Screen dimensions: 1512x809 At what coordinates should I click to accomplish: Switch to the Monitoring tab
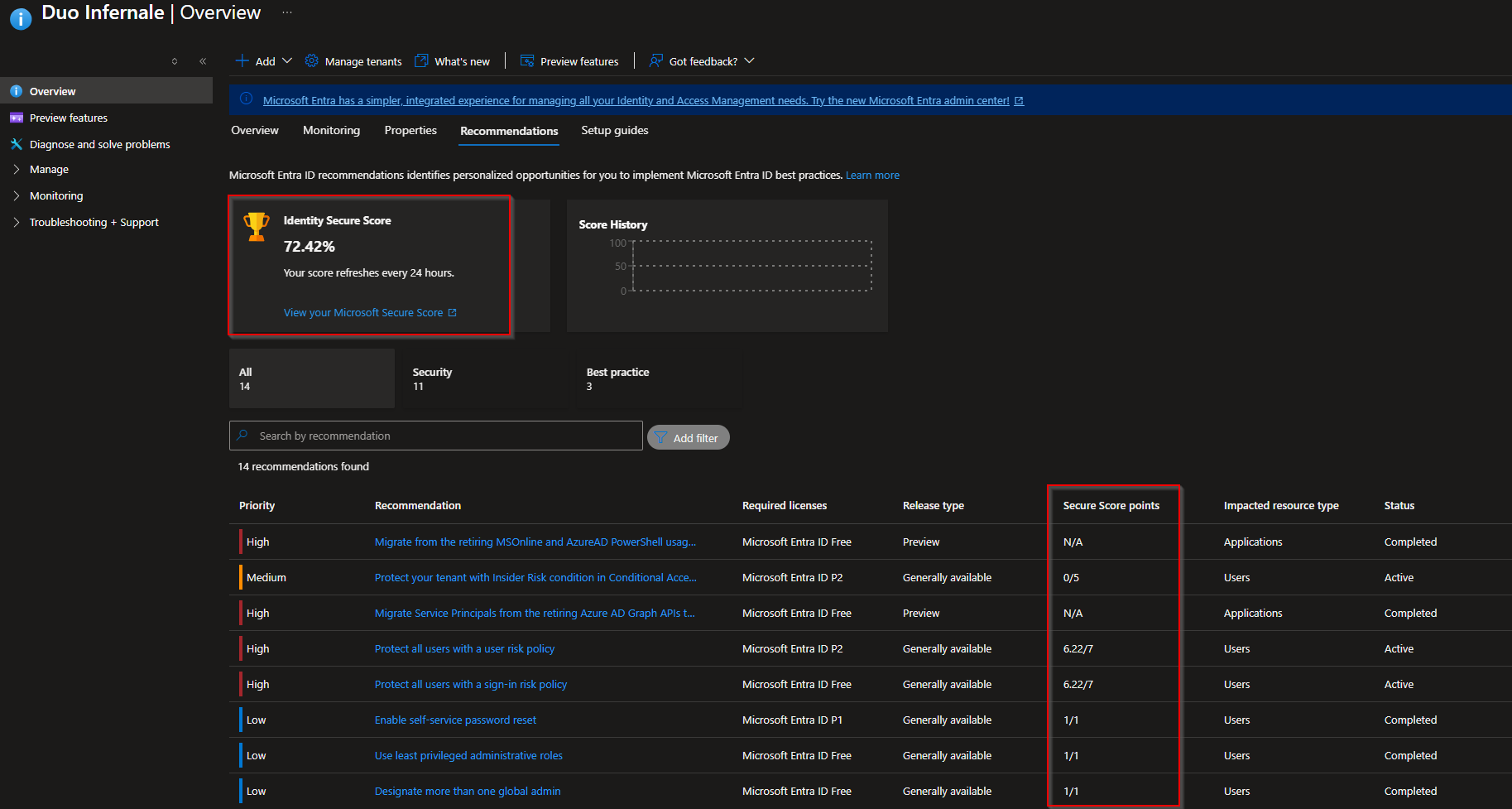pyautogui.click(x=331, y=130)
